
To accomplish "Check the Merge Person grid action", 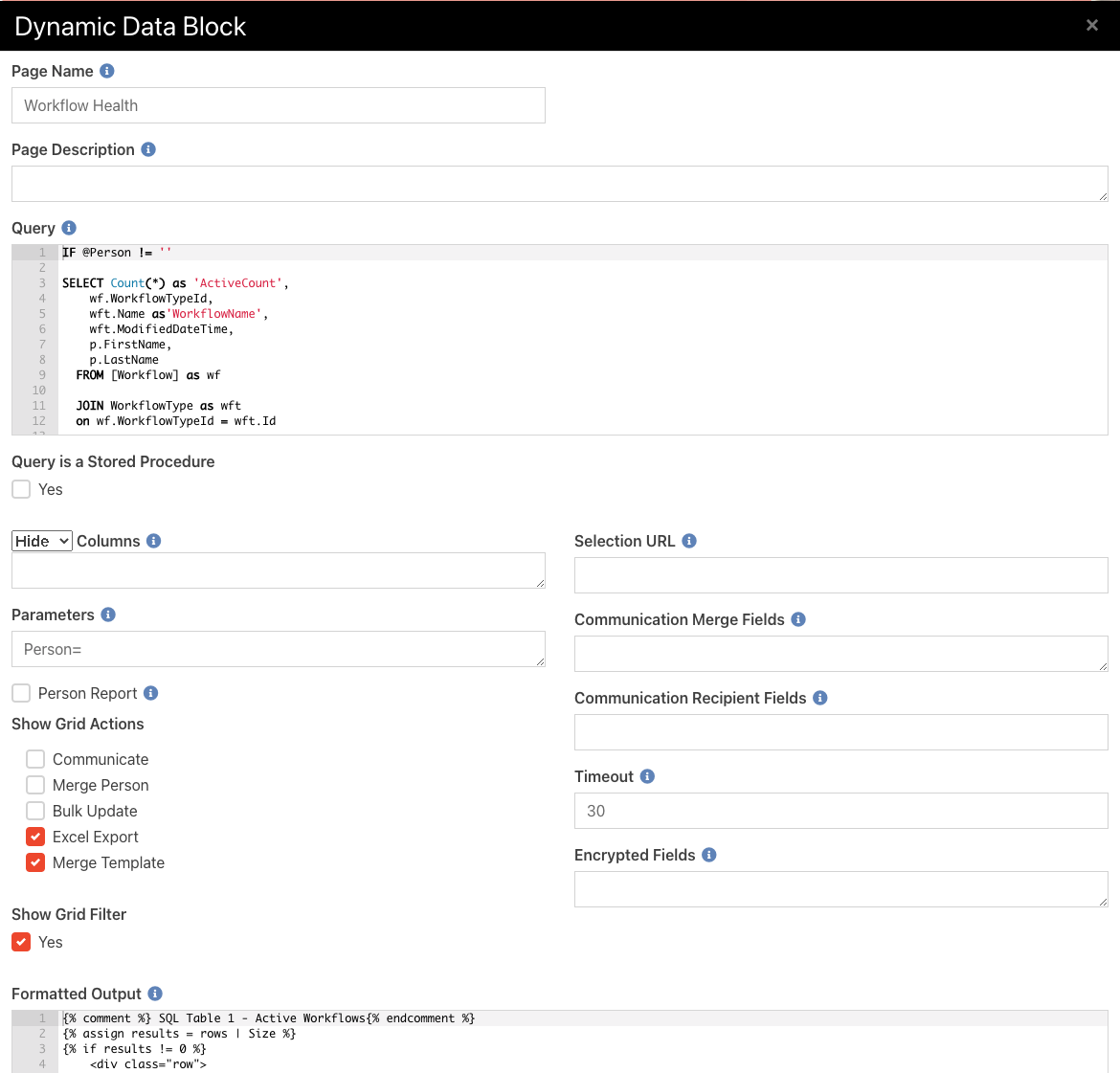I will tap(35, 784).
